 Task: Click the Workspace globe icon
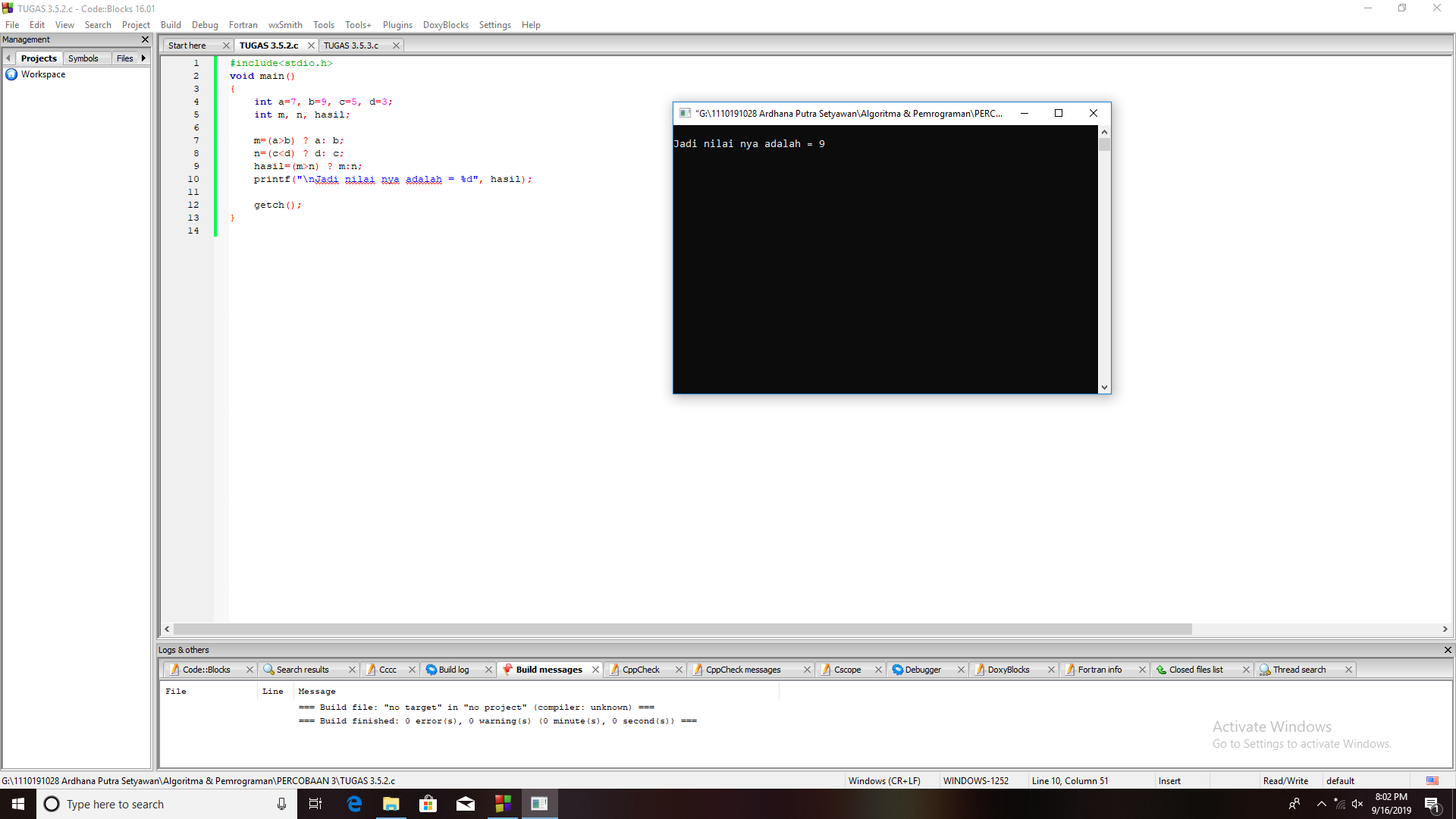point(11,74)
